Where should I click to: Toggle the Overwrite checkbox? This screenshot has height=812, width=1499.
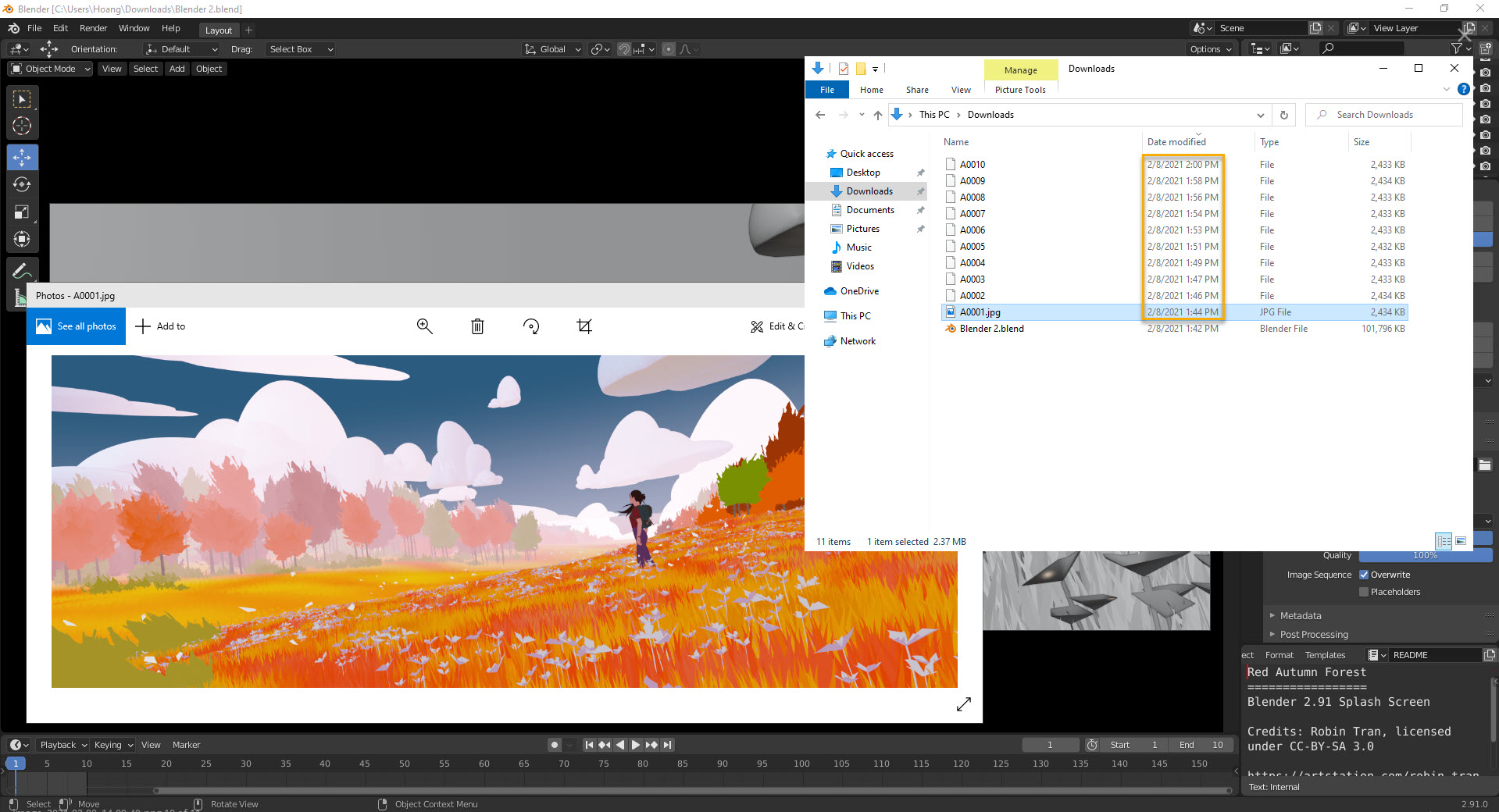coord(1364,575)
